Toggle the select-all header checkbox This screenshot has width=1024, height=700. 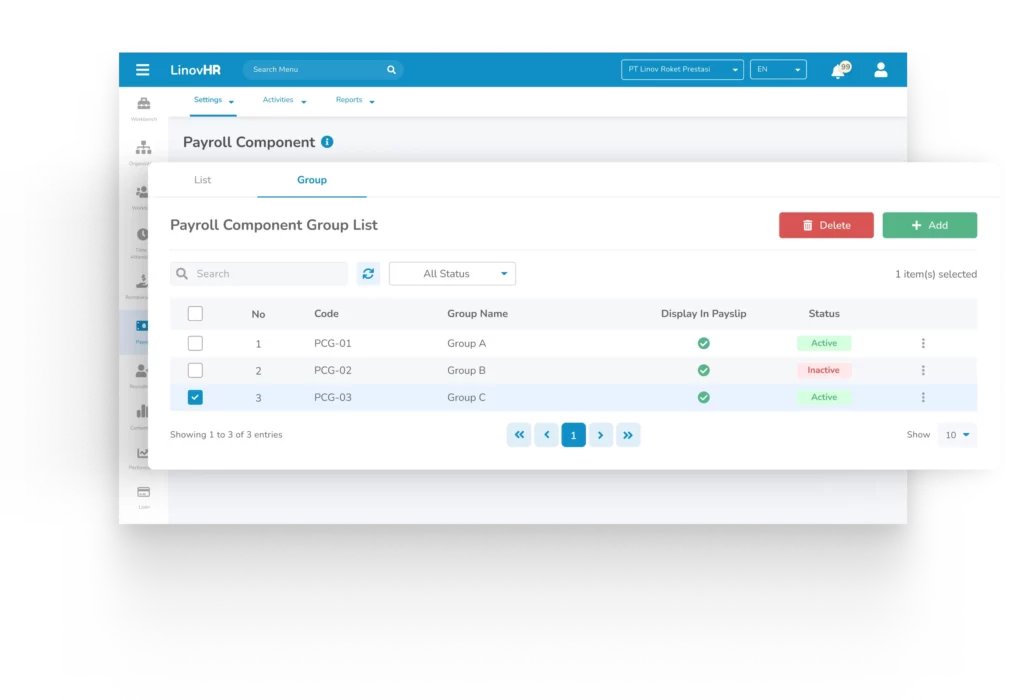[195, 313]
